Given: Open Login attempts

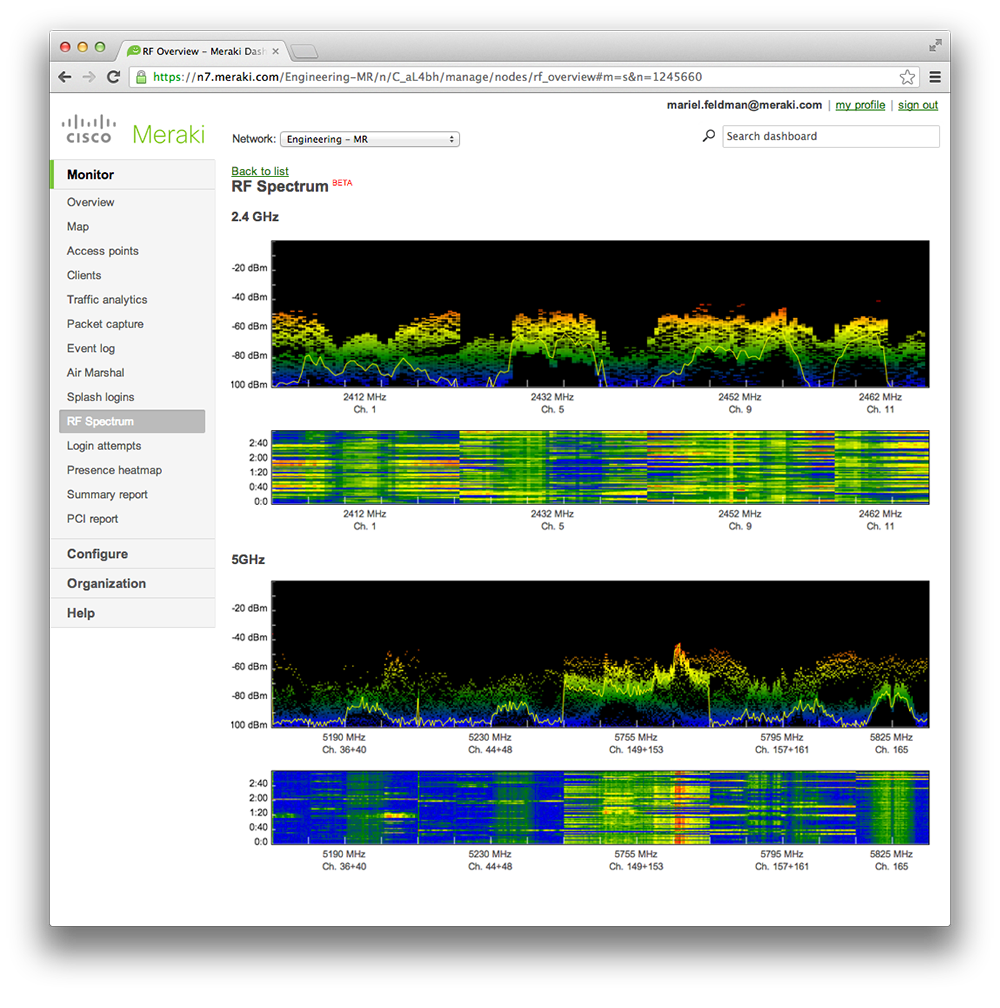Looking at the screenshot, I should [104, 446].
